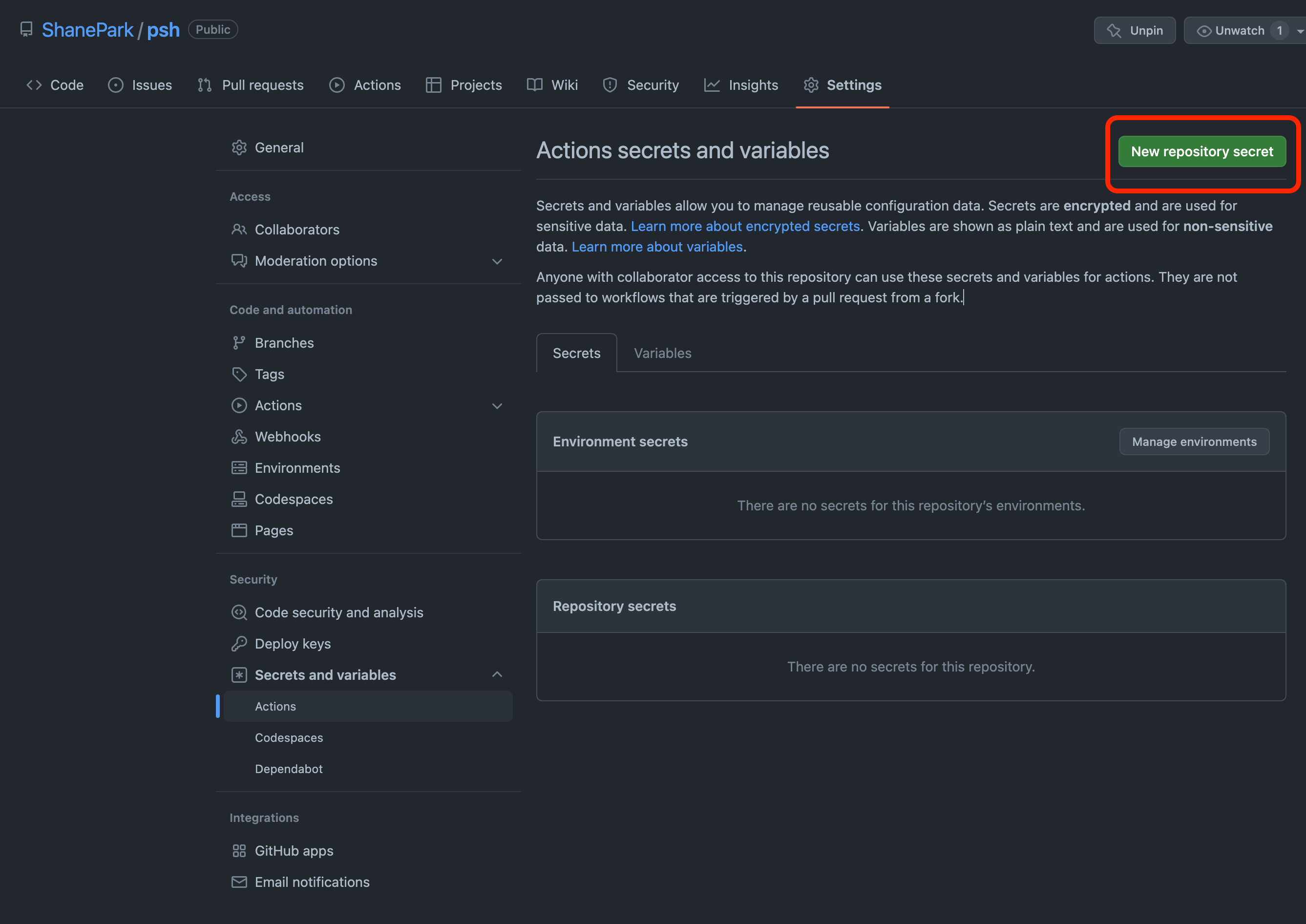The width and height of the screenshot is (1306, 924).
Task: Expand the Moderation options chevron
Action: click(497, 261)
